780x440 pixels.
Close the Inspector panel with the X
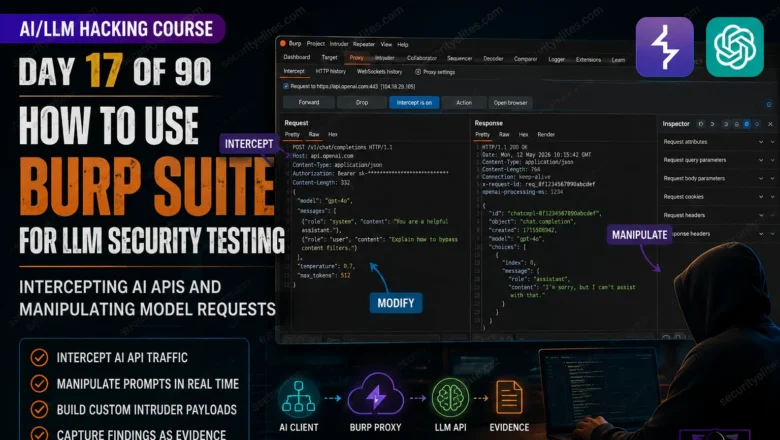(x=770, y=124)
